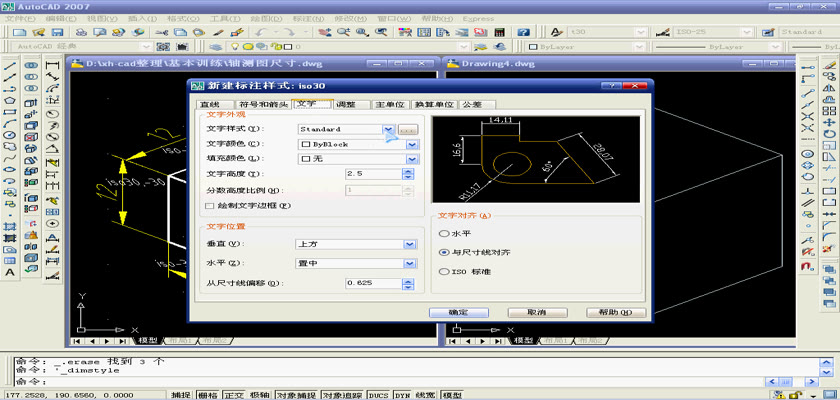Open the Dimension Style manager icon
840x400 pixels.
[x=662, y=32]
